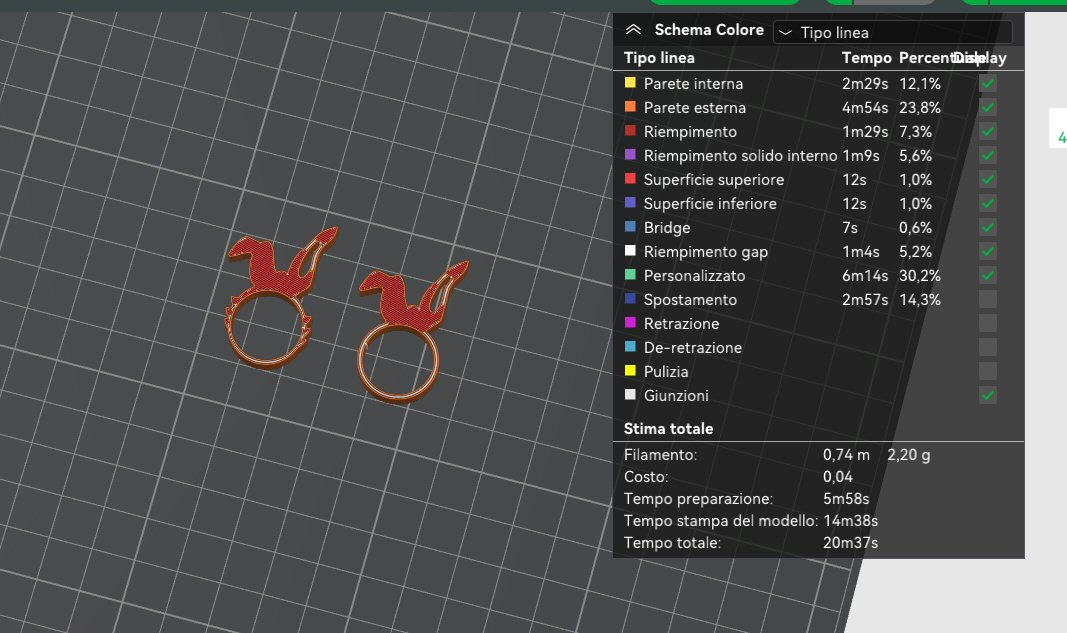Click the Tempo column header
Screen dimensions: 1067x633
tap(866, 58)
